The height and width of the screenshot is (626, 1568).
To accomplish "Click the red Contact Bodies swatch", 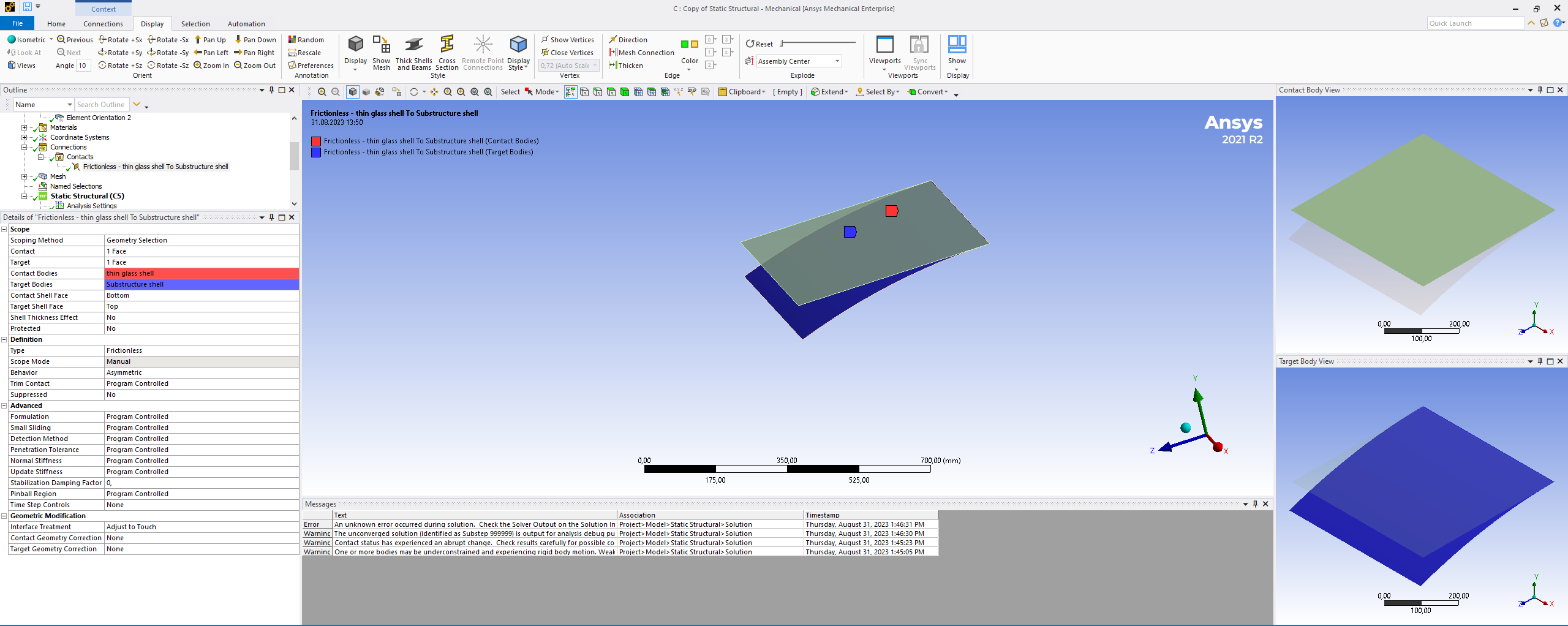I will click(316, 141).
